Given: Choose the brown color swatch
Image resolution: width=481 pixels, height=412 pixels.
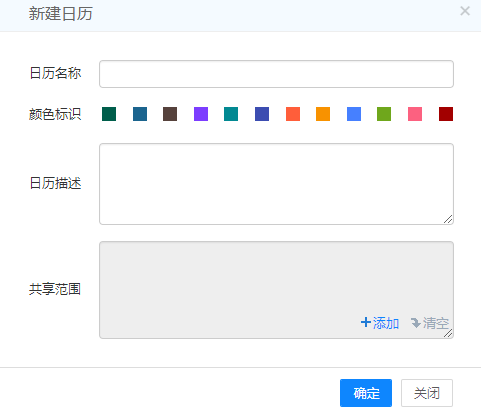Looking at the screenshot, I should (x=170, y=114).
